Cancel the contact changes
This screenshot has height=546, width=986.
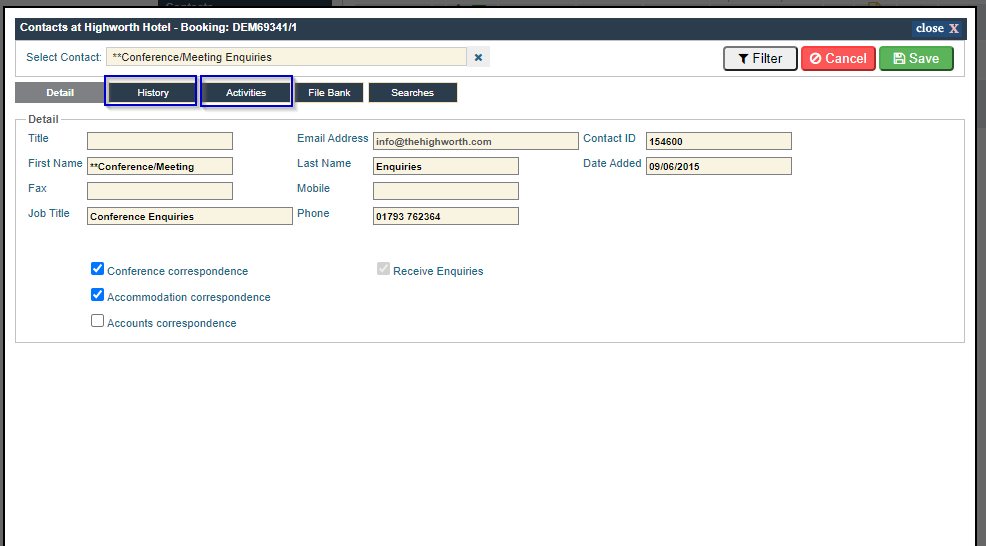838,58
